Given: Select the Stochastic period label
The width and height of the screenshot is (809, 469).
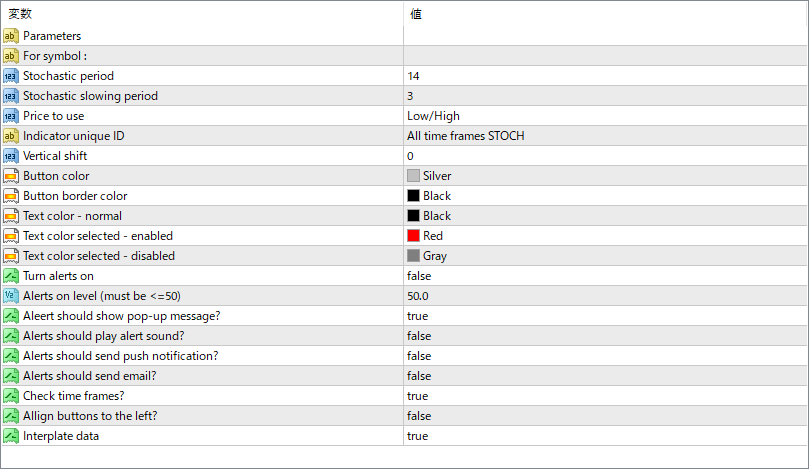Looking at the screenshot, I should coord(68,76).
